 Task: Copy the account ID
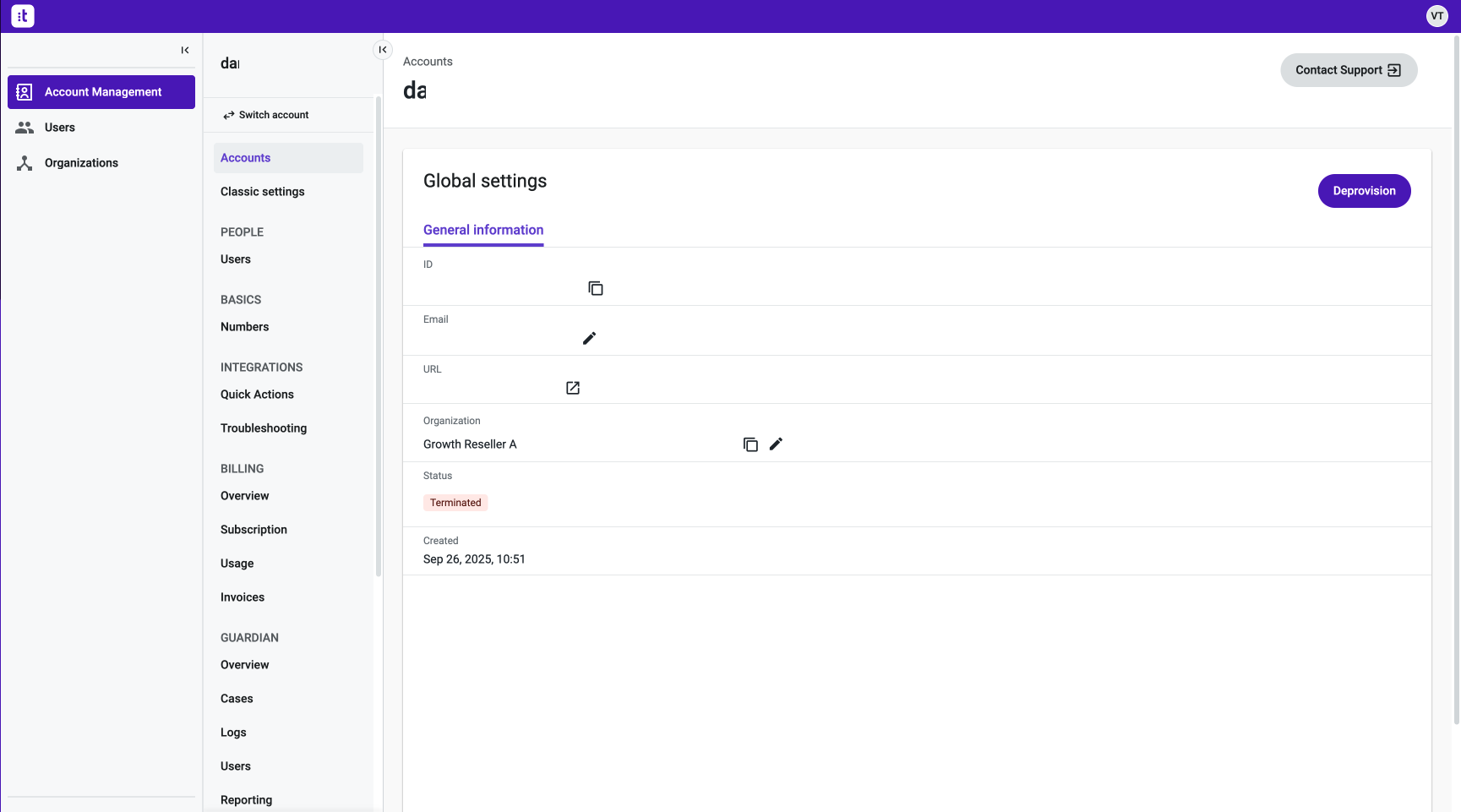tap(596, 288)
